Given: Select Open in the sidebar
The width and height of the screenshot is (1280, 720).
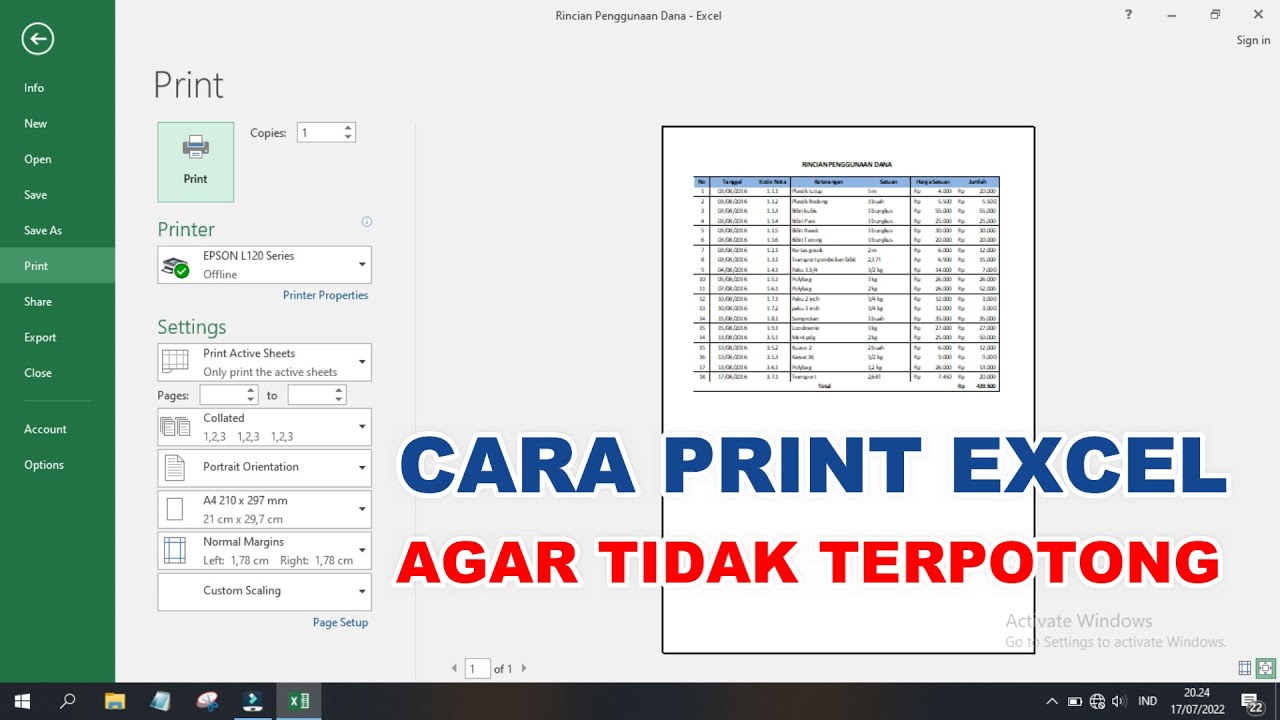Looking at the screenshot, I should click(x=37, y=159).
